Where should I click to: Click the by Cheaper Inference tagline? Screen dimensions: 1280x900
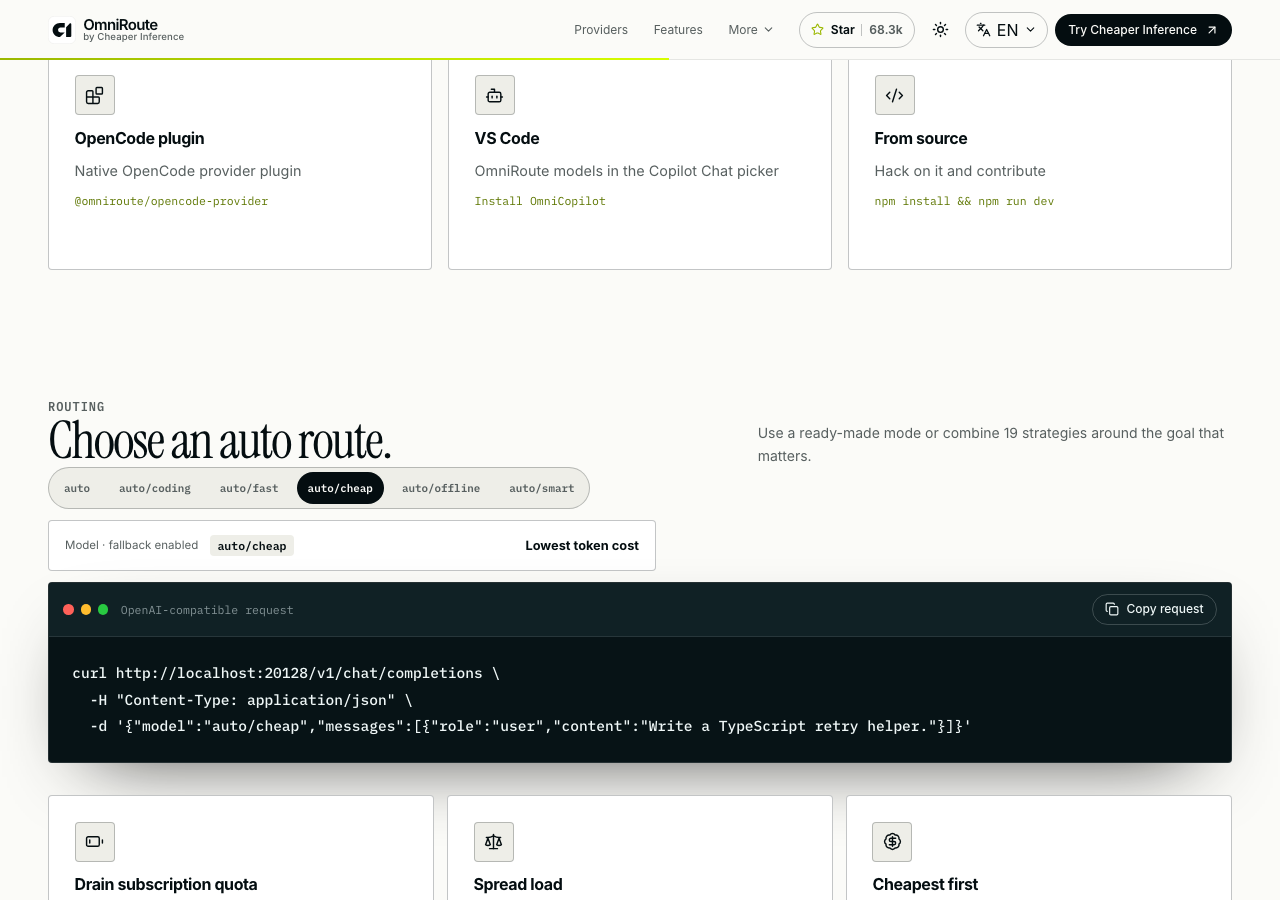(x=133, y=37)
